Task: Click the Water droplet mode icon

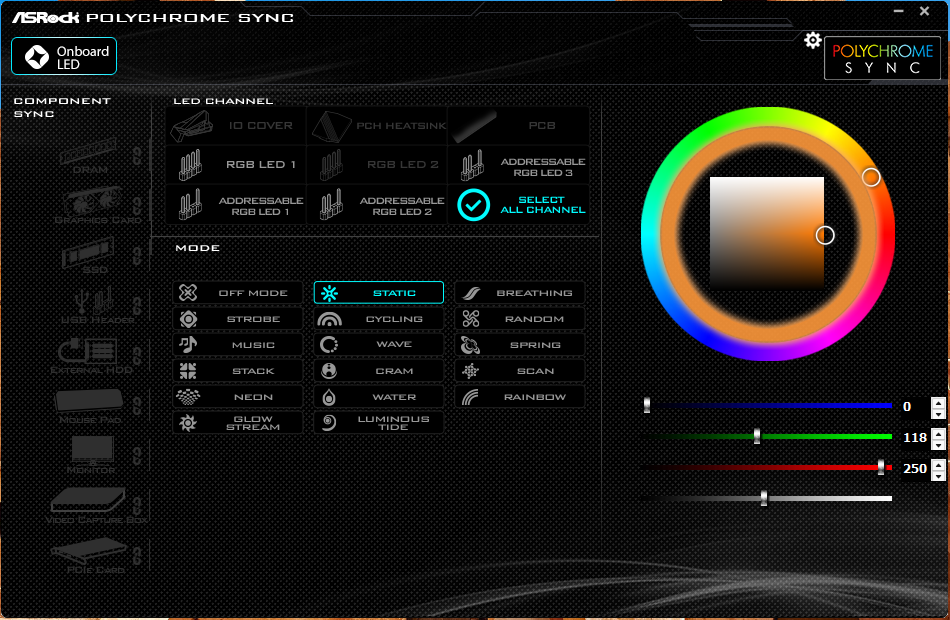Action: tap(329, 397)
